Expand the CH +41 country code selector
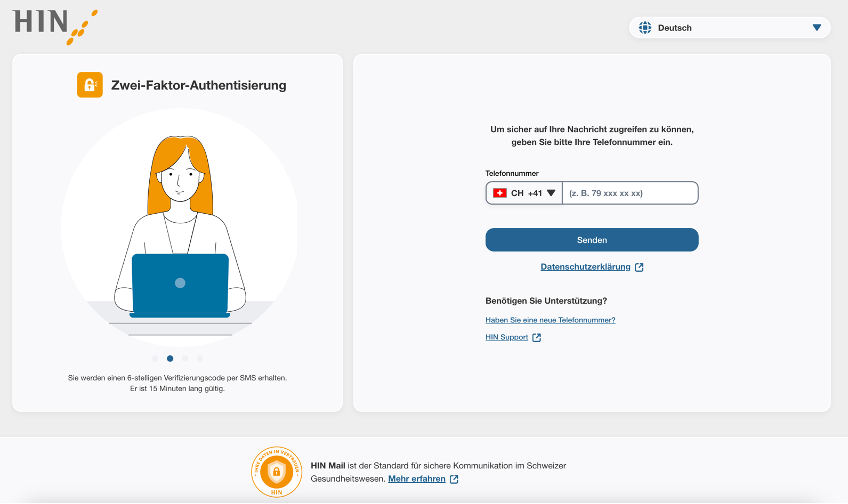 (525, 193)
